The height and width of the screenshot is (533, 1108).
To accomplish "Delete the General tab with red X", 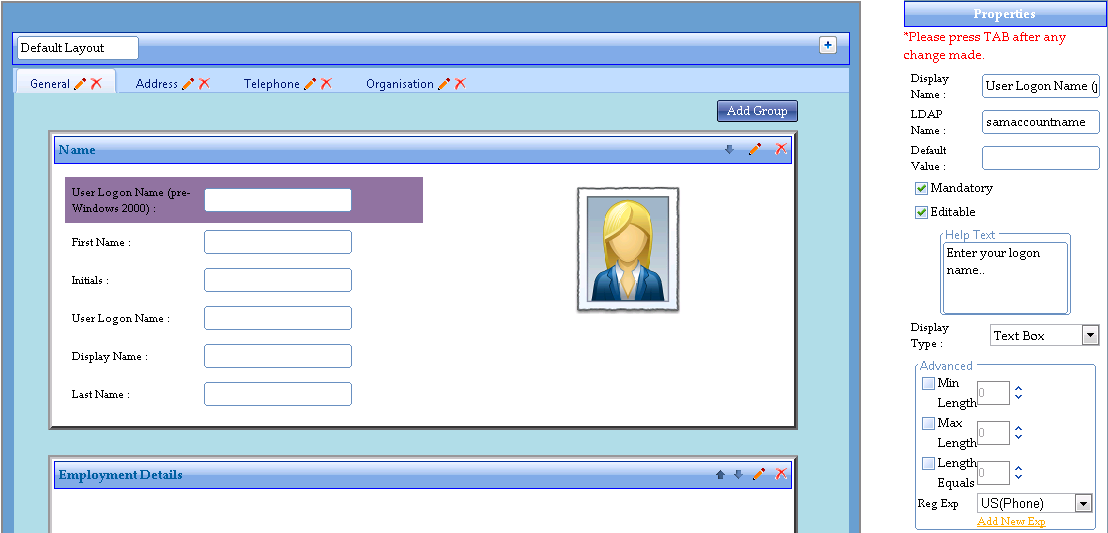I will pyautogui.click(x=96, y=83).
